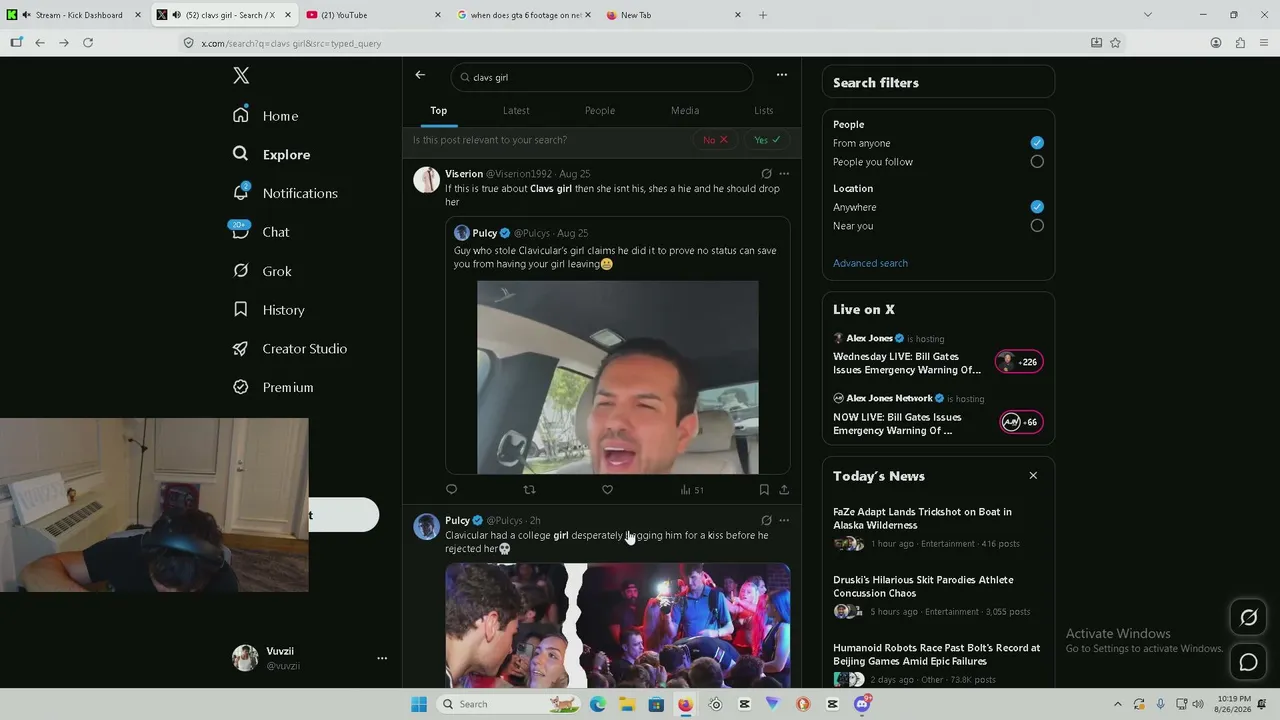
Task: Open the Advanced search link
Action: [x=871, y=264]
